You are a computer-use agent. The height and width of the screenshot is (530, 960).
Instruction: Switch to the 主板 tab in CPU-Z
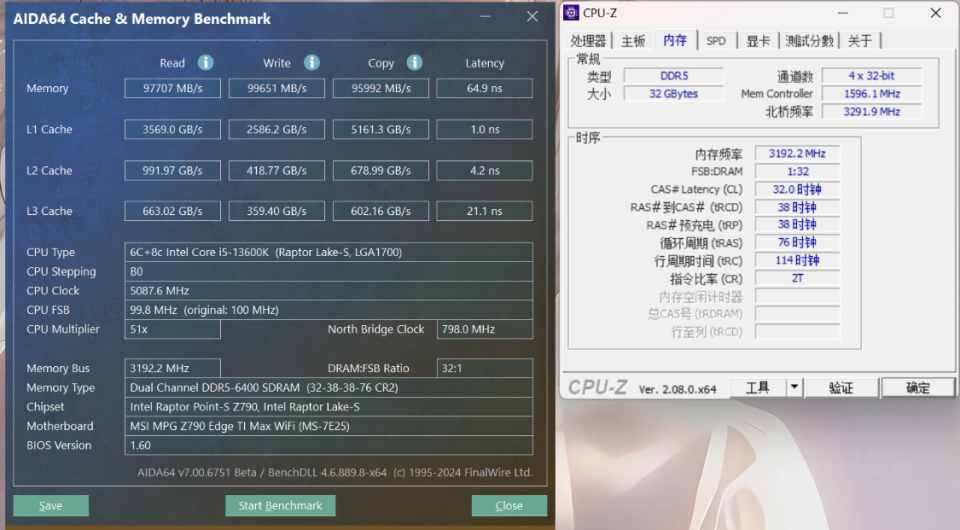coord(633,41)
